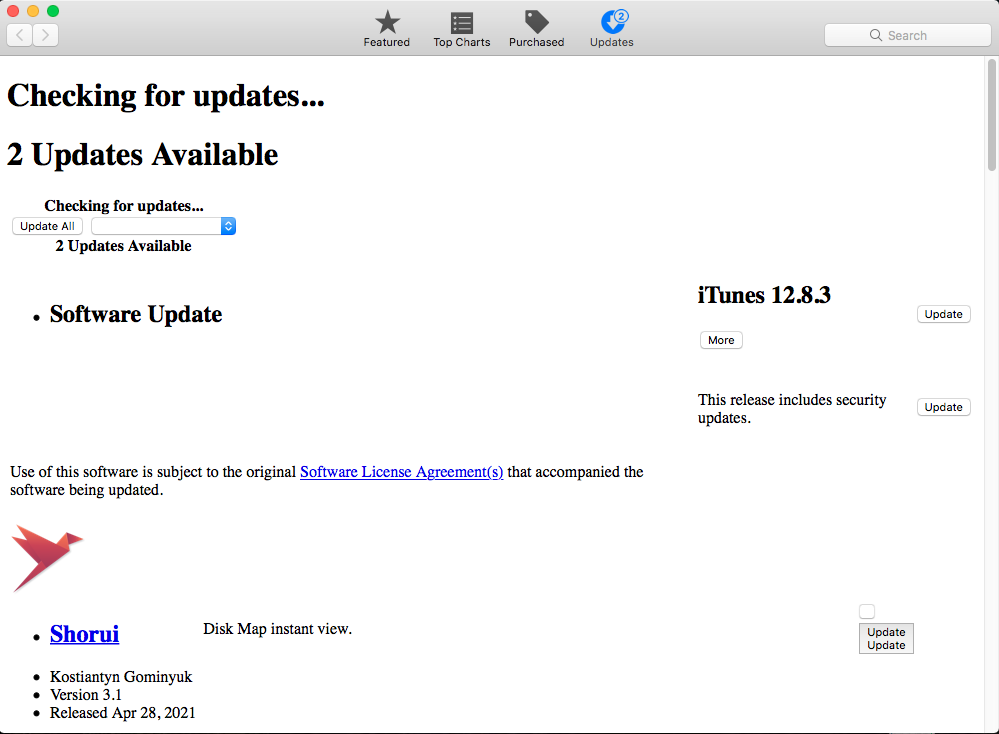Click the Update button for Shorui
The width and height of the screenshot is (999, 734).
886,638
